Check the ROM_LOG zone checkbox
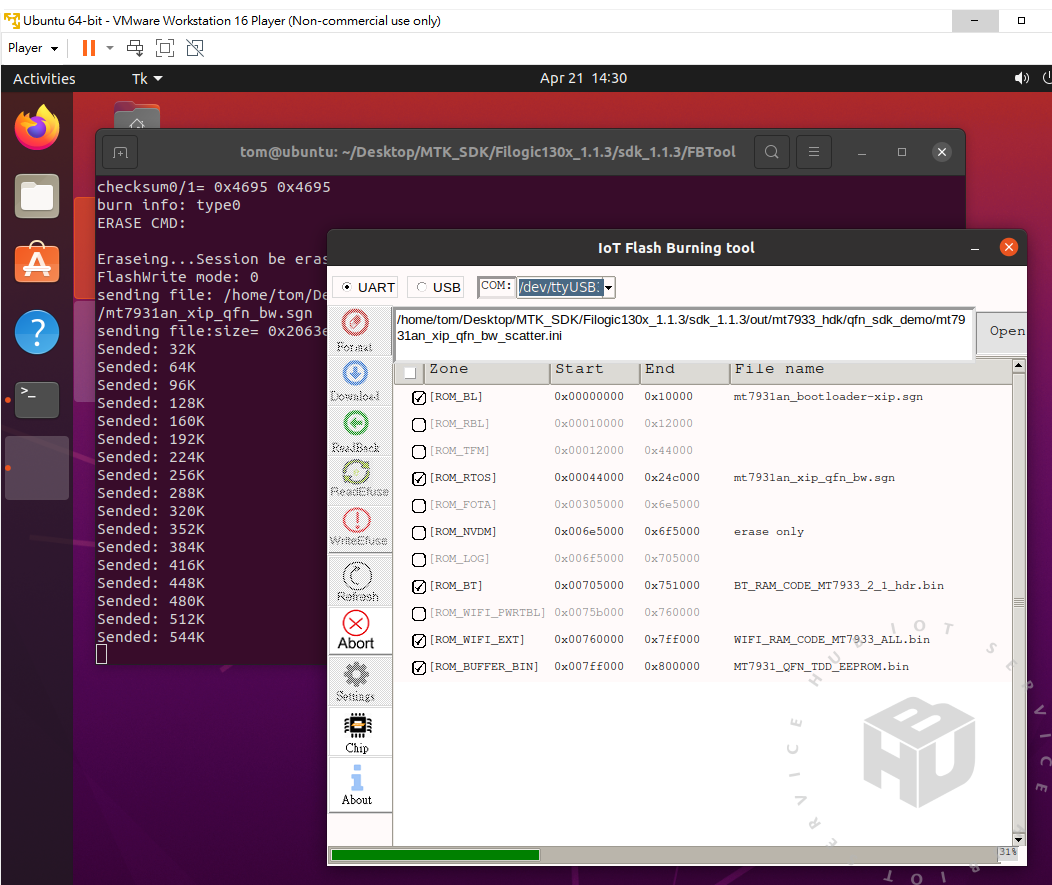This screenshot has height=885, width=1052. click(419, 559)
